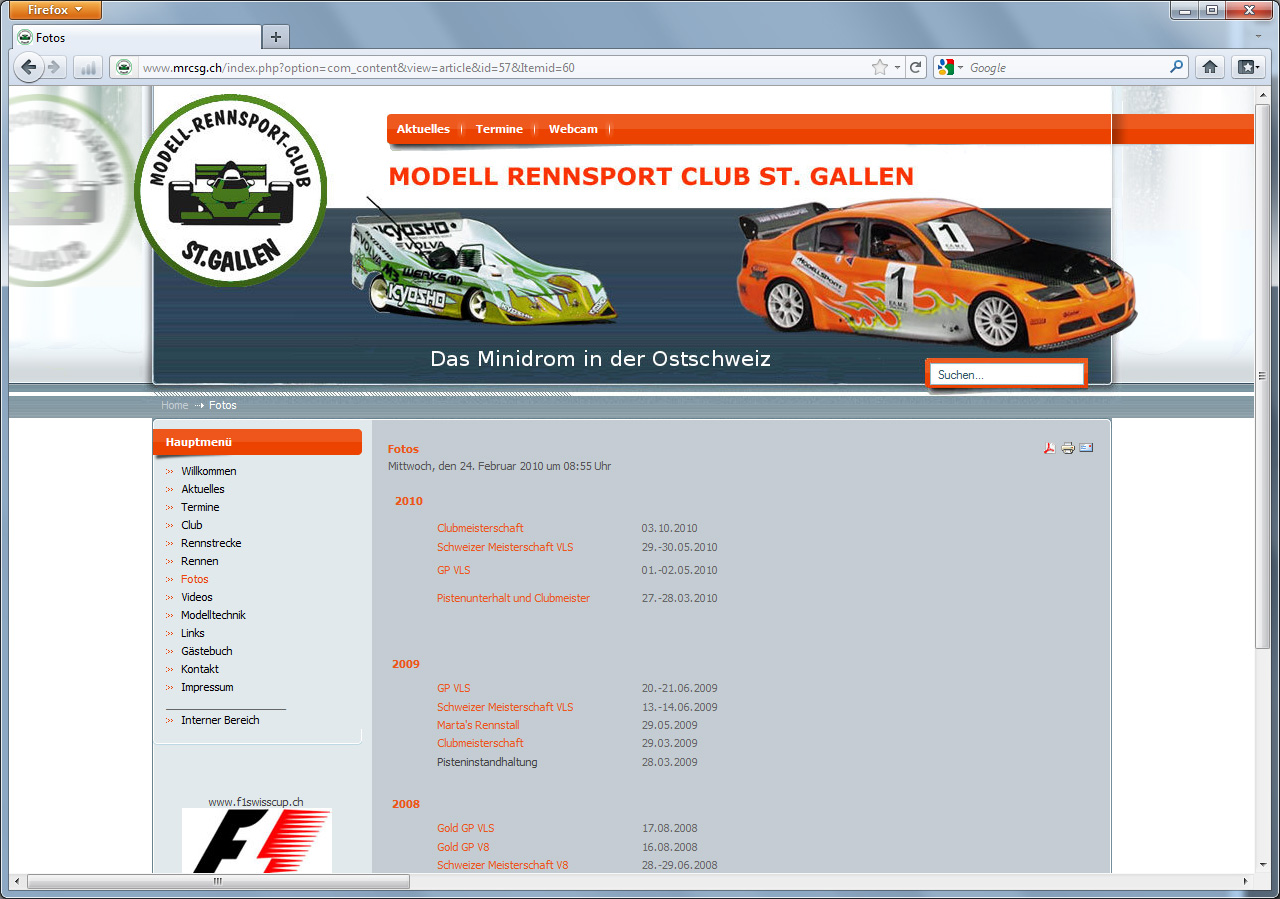Open 2010 Clubmeisterschaft photo gallery link
Viewport: 1280px width, 899px height.
pyautogui.click(x=480, y=528)
